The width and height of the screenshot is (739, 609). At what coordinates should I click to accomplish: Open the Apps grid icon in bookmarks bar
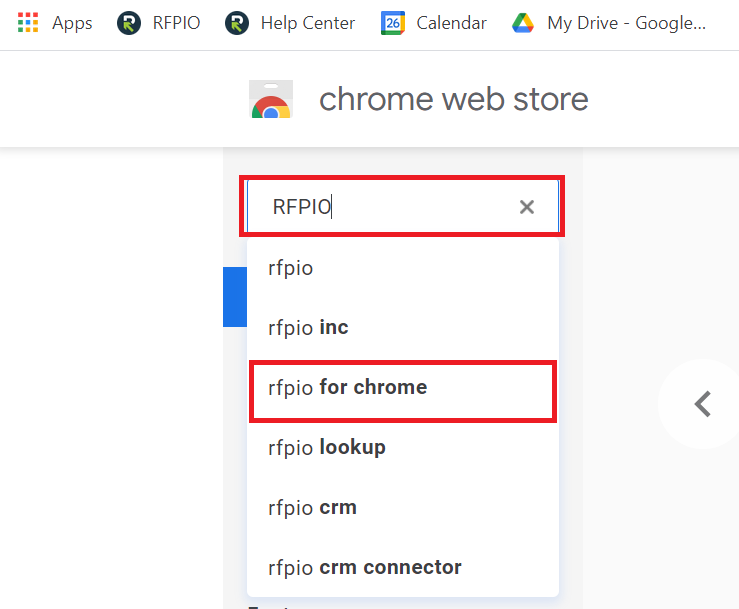coord(28,23)
